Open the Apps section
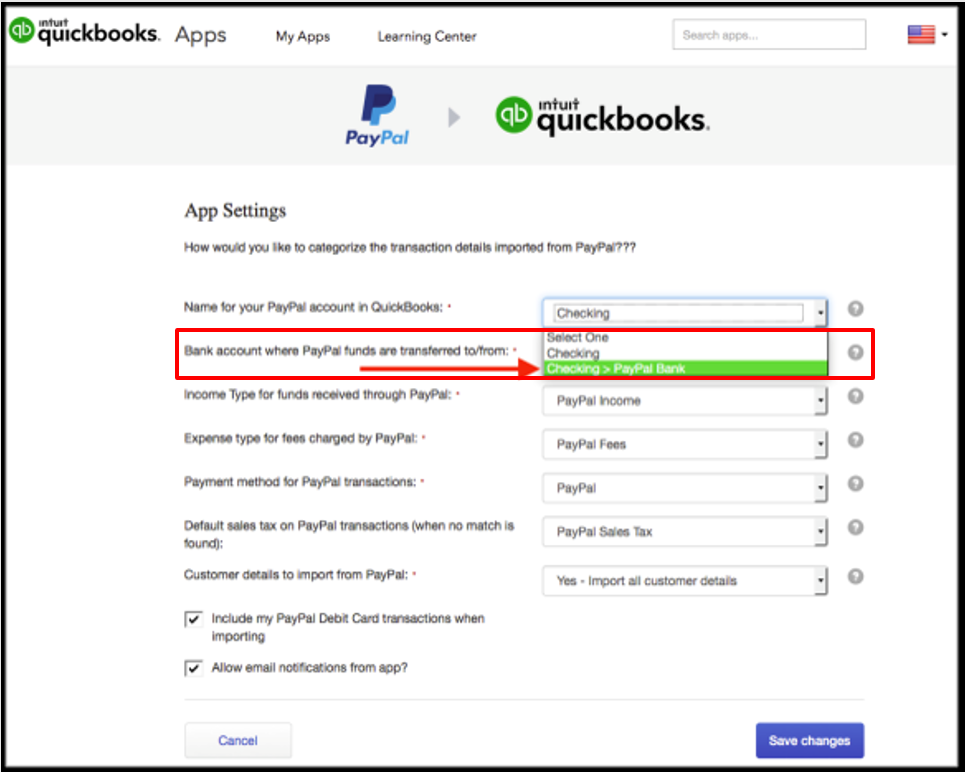965x772 pixels. (201, 35)
